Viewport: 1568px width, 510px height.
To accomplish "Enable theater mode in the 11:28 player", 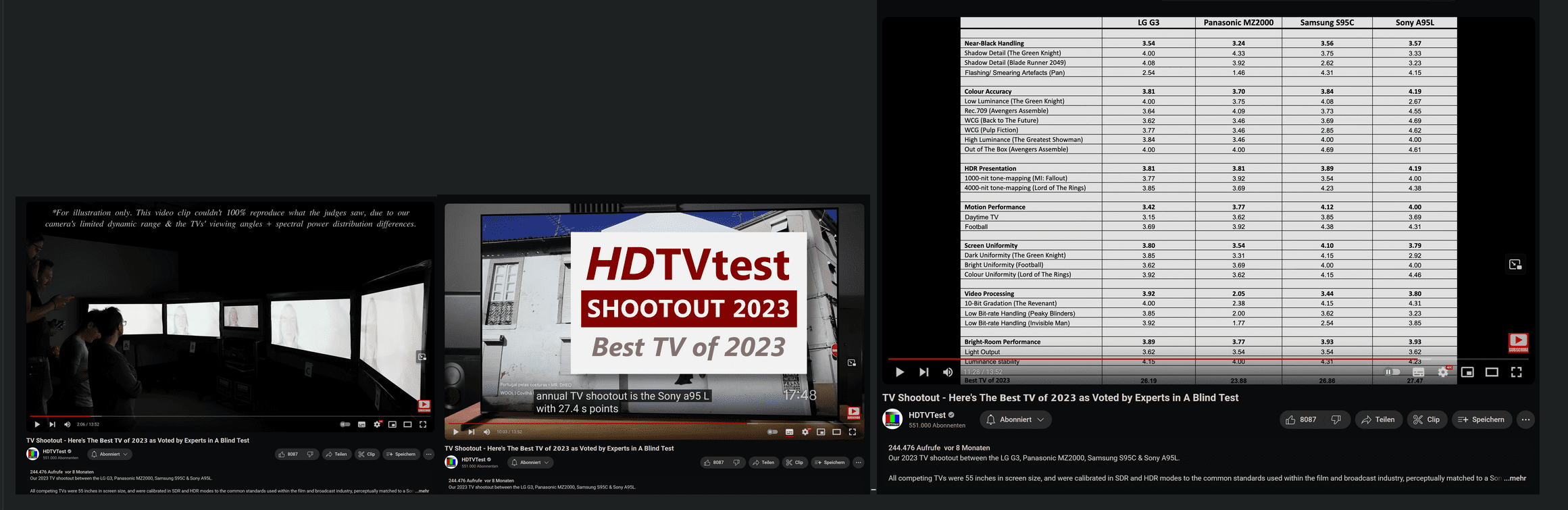I will pyautogui.click(x=1492, y=372).
